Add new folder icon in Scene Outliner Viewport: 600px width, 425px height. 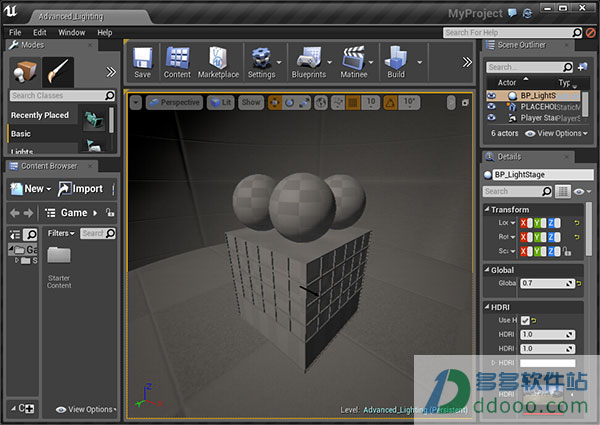pyautogui.click(x=582, y=67)
